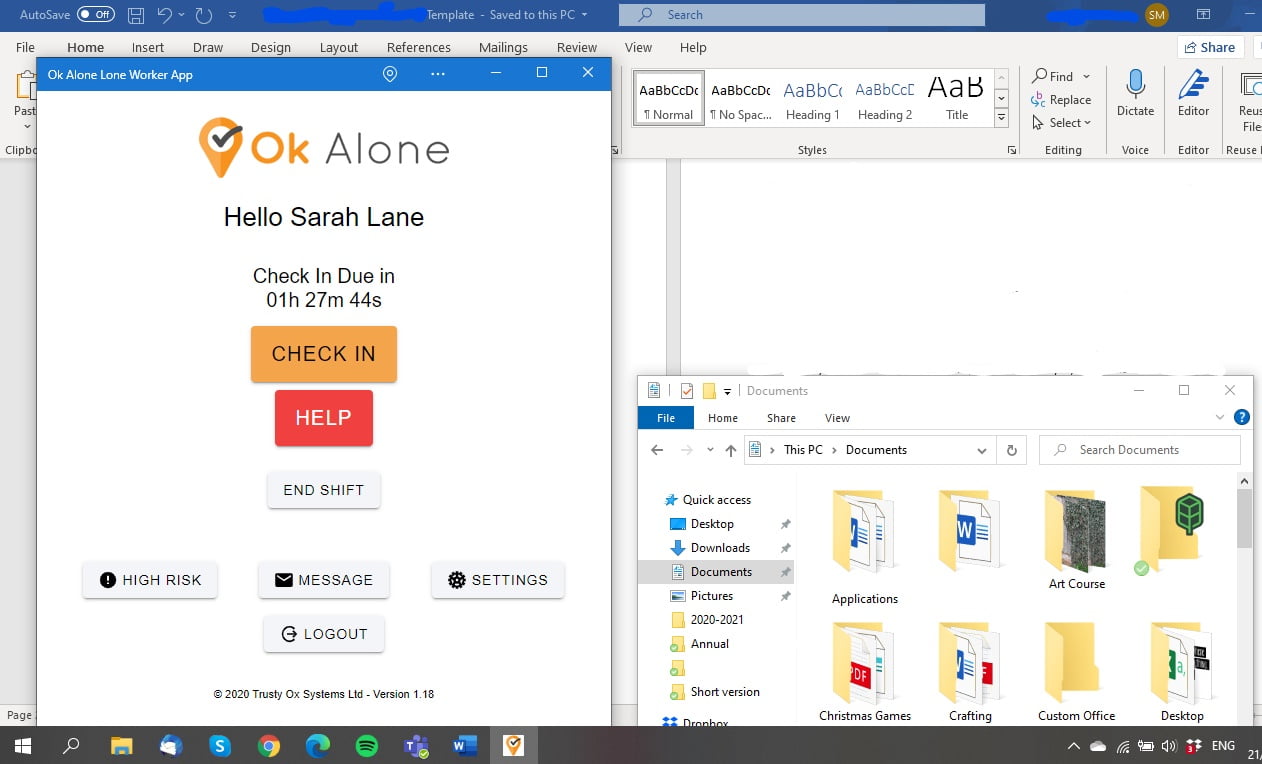This screenshot has width=1262, height=764.
Task: Click the SM account avatar in Word
Action: (x=1157, y=15)
